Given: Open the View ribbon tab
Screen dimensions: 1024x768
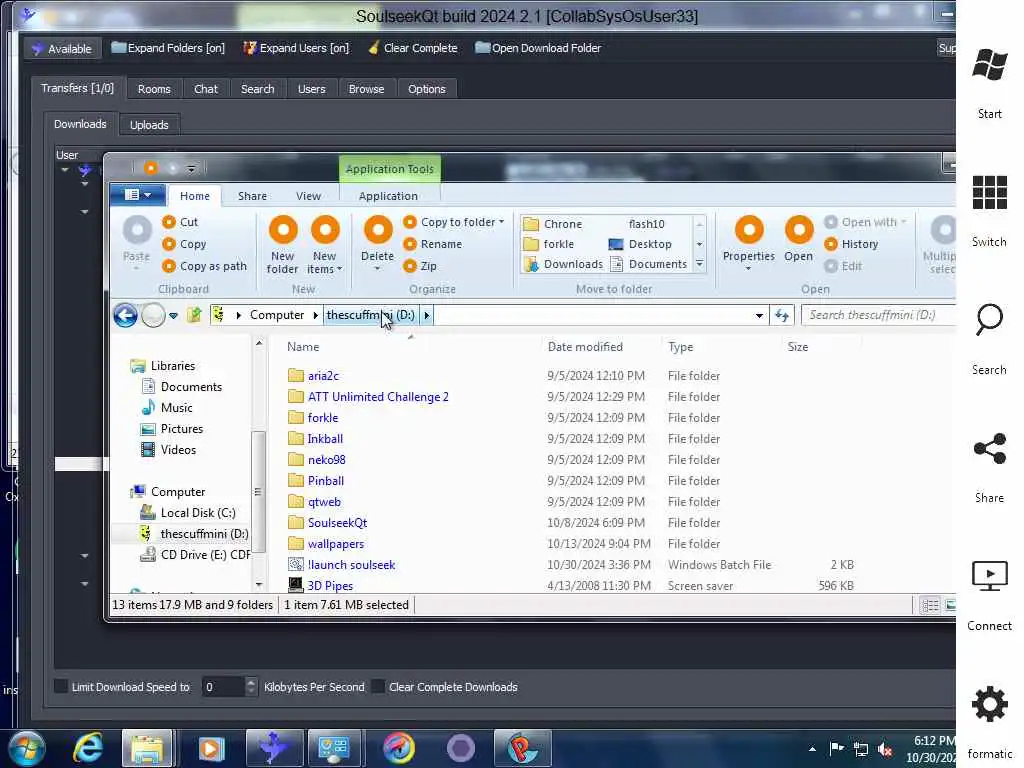Looking at the screenshot, I should (308, 196).
